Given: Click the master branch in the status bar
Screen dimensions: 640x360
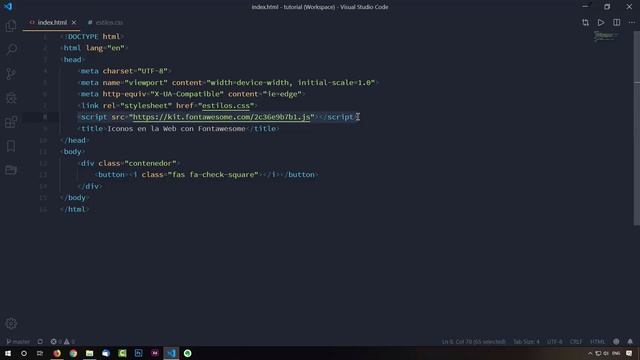Looking at the screenshot, I should coord(18,342).
